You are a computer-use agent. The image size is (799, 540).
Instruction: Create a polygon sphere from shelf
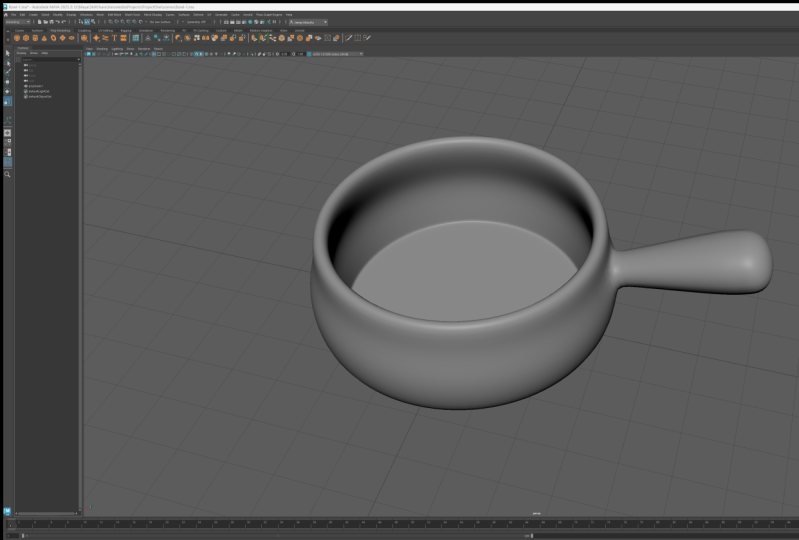17,38
